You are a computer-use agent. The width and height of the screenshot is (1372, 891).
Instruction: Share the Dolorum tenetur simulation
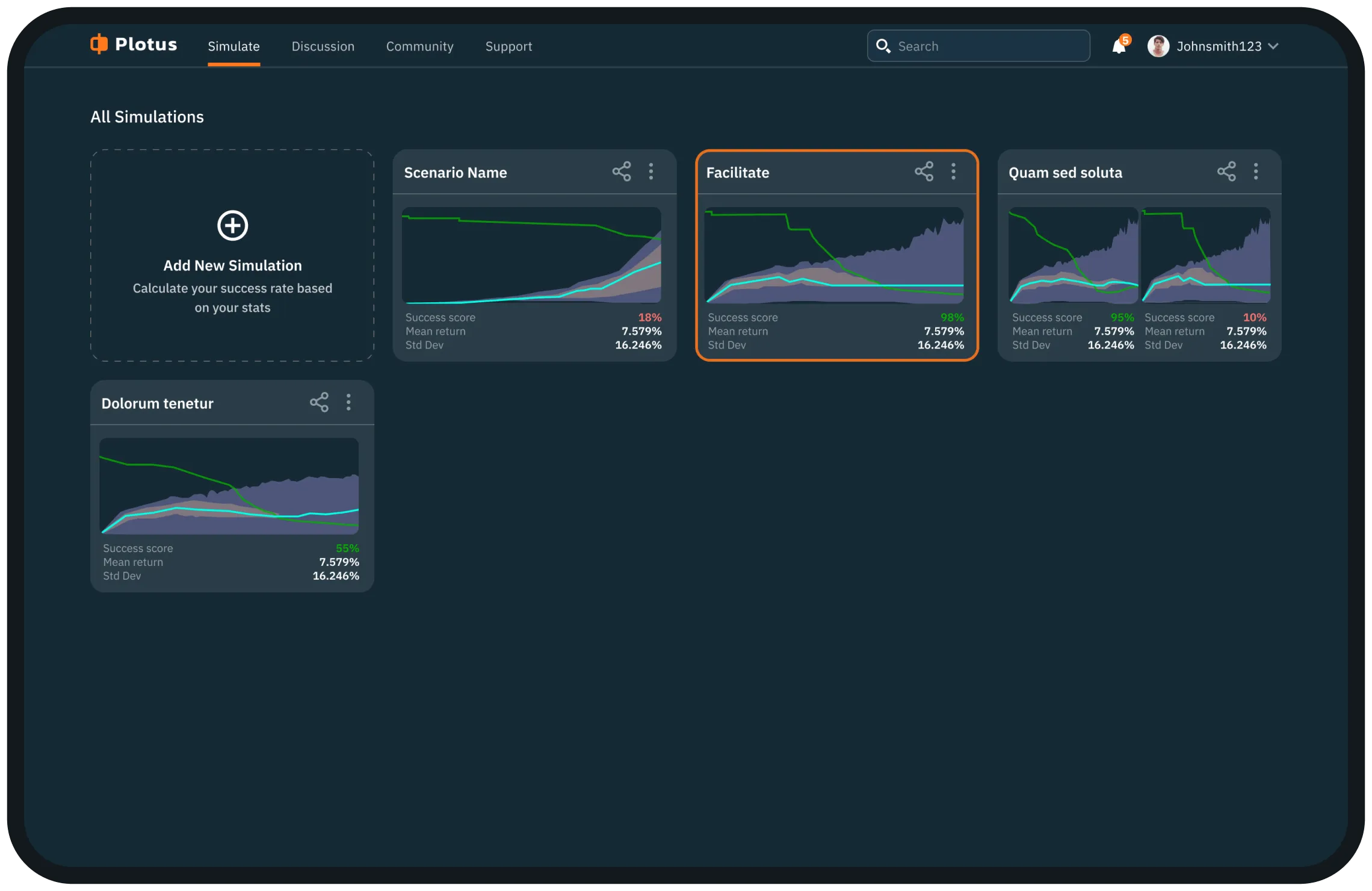coord(319,402)
